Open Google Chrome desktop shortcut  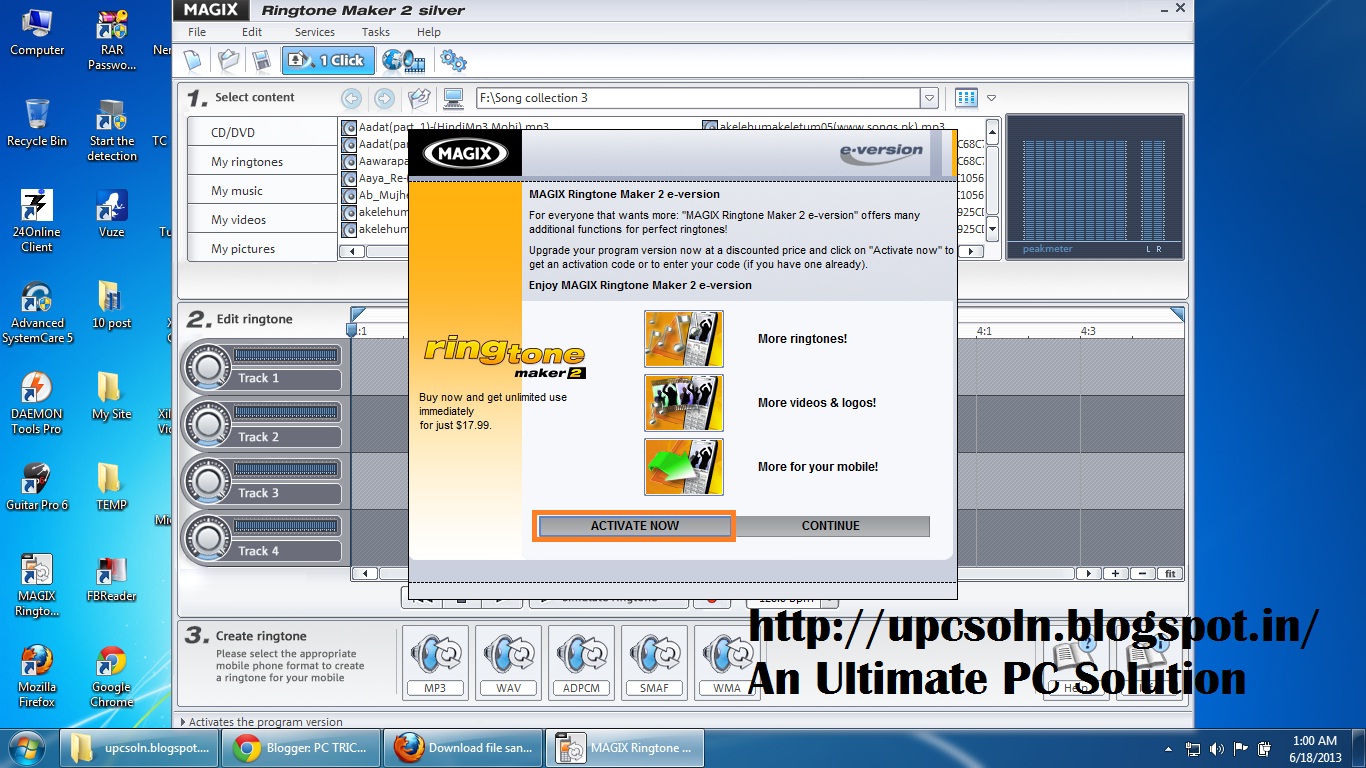pyautogui.click(x=111, y=677)
